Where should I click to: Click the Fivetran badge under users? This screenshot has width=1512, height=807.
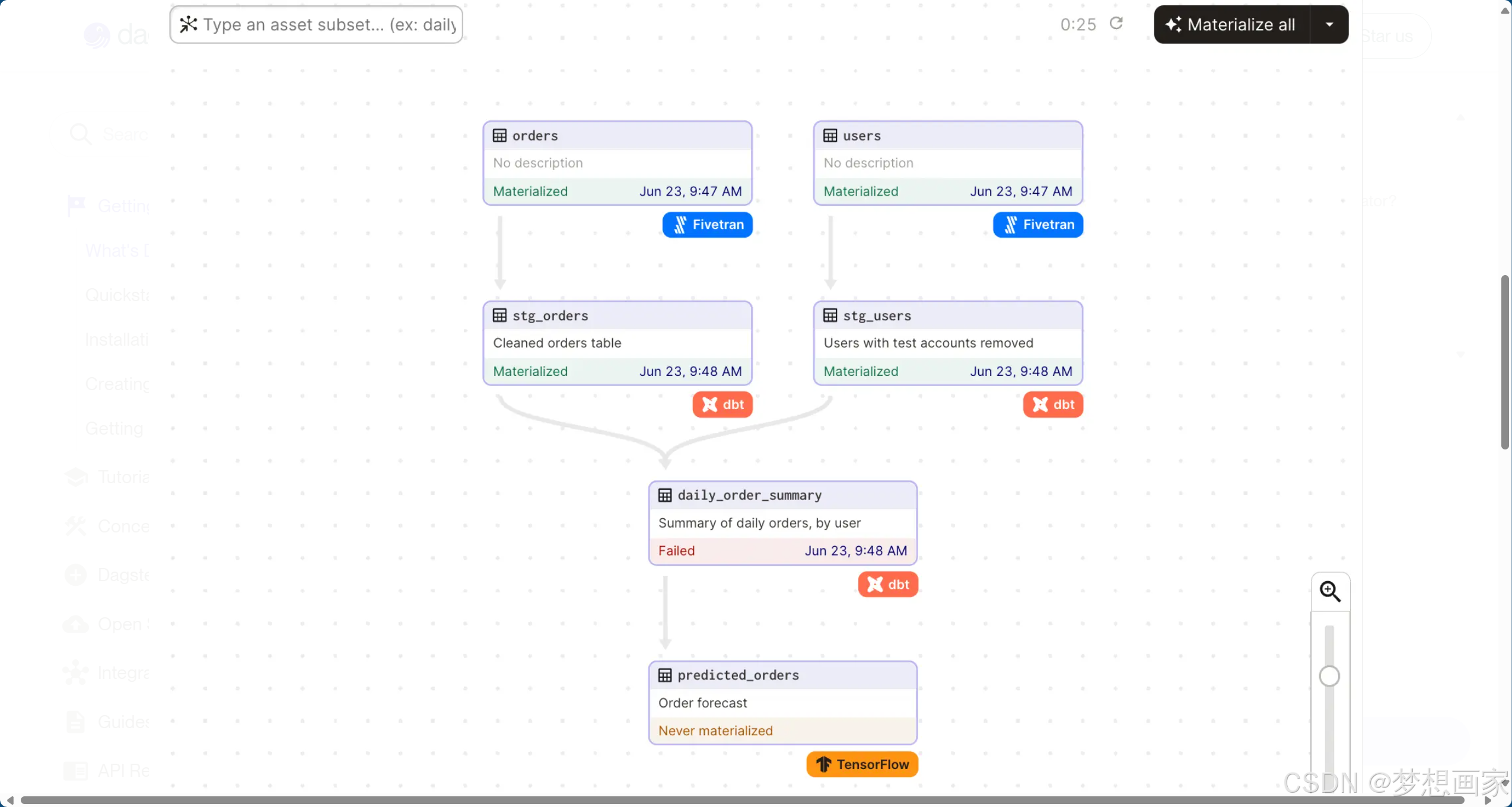(x=1037, y=225)
